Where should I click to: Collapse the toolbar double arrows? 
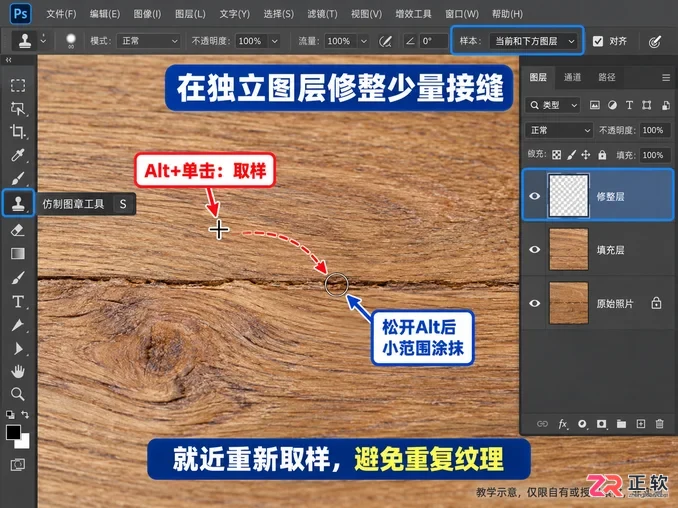click(x=8, y=60)
